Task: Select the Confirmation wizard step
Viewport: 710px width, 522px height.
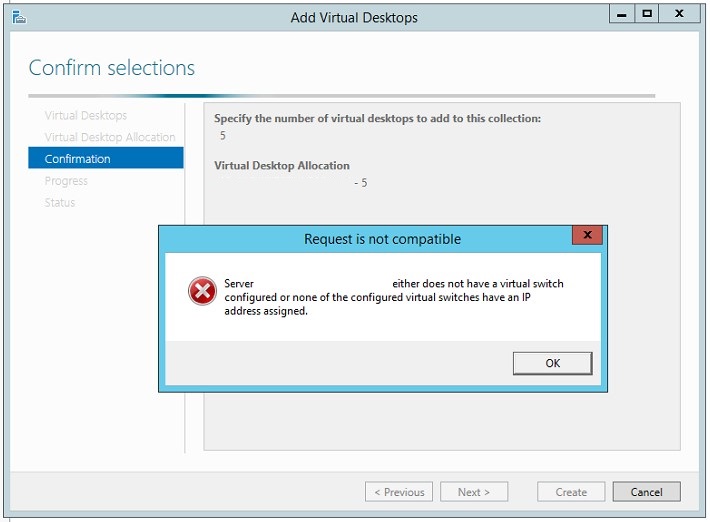Action: point(106,158)
